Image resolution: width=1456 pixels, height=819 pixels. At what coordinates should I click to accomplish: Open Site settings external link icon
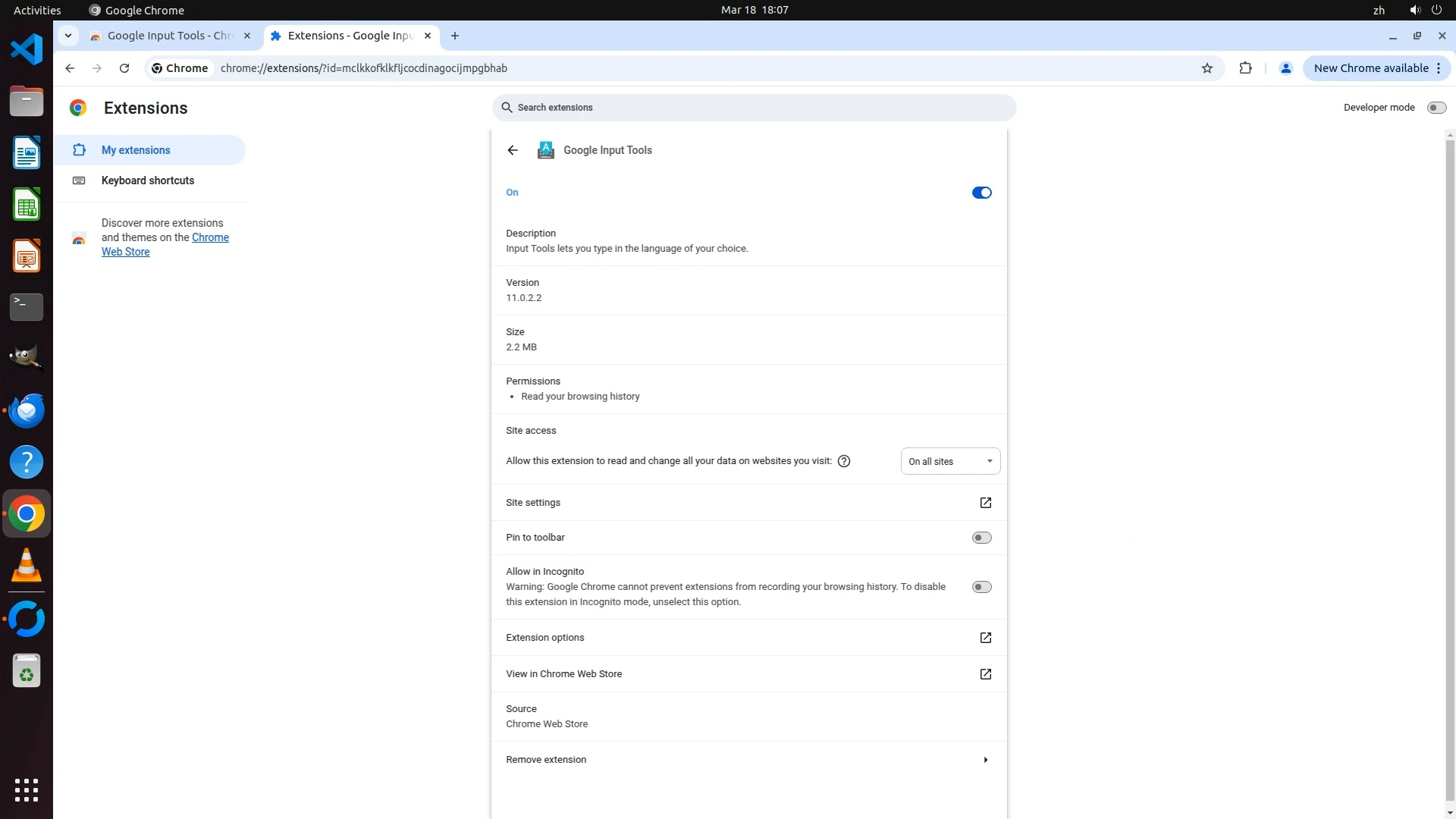point(985,503)
